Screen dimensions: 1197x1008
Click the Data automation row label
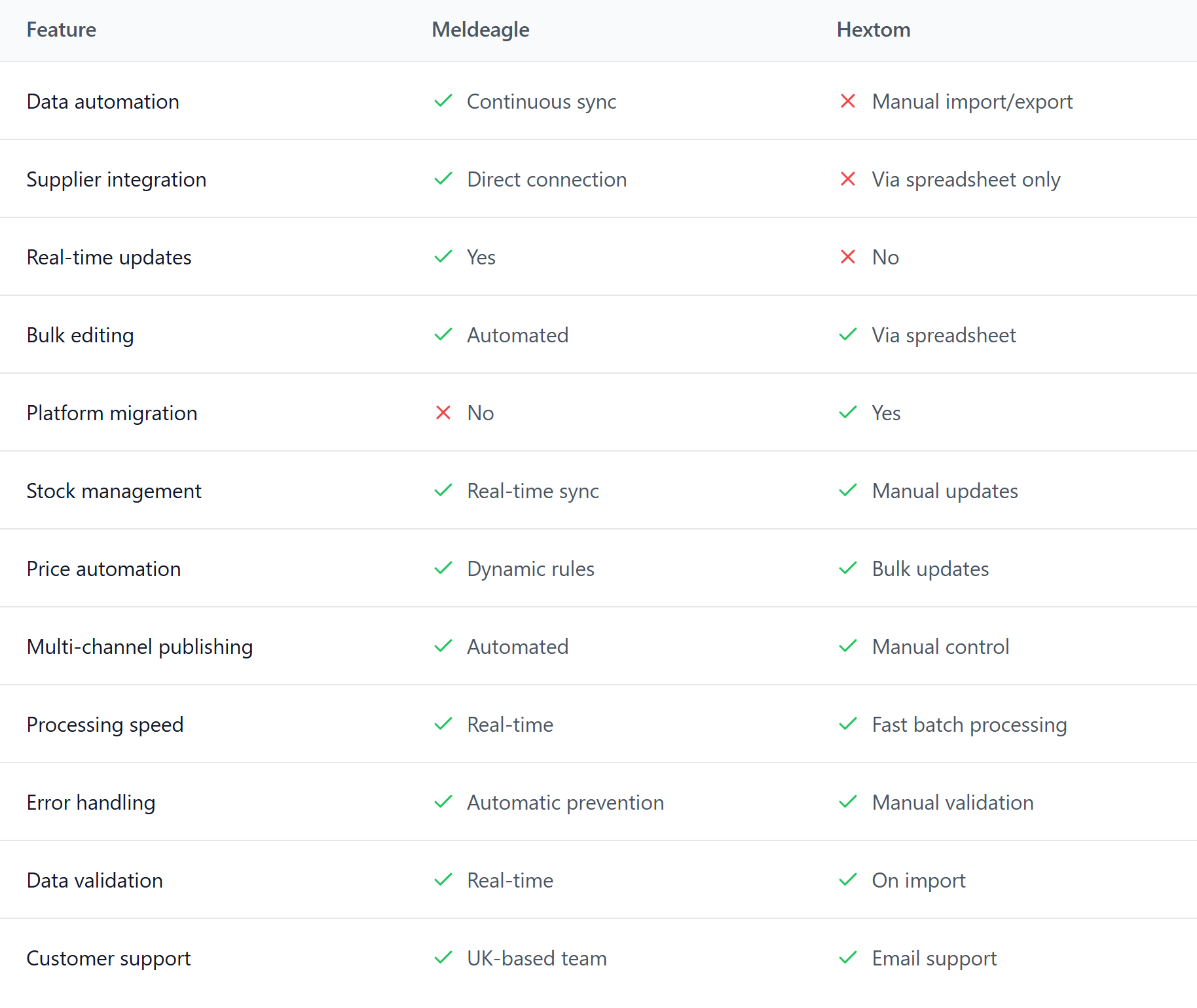(103, 101)
